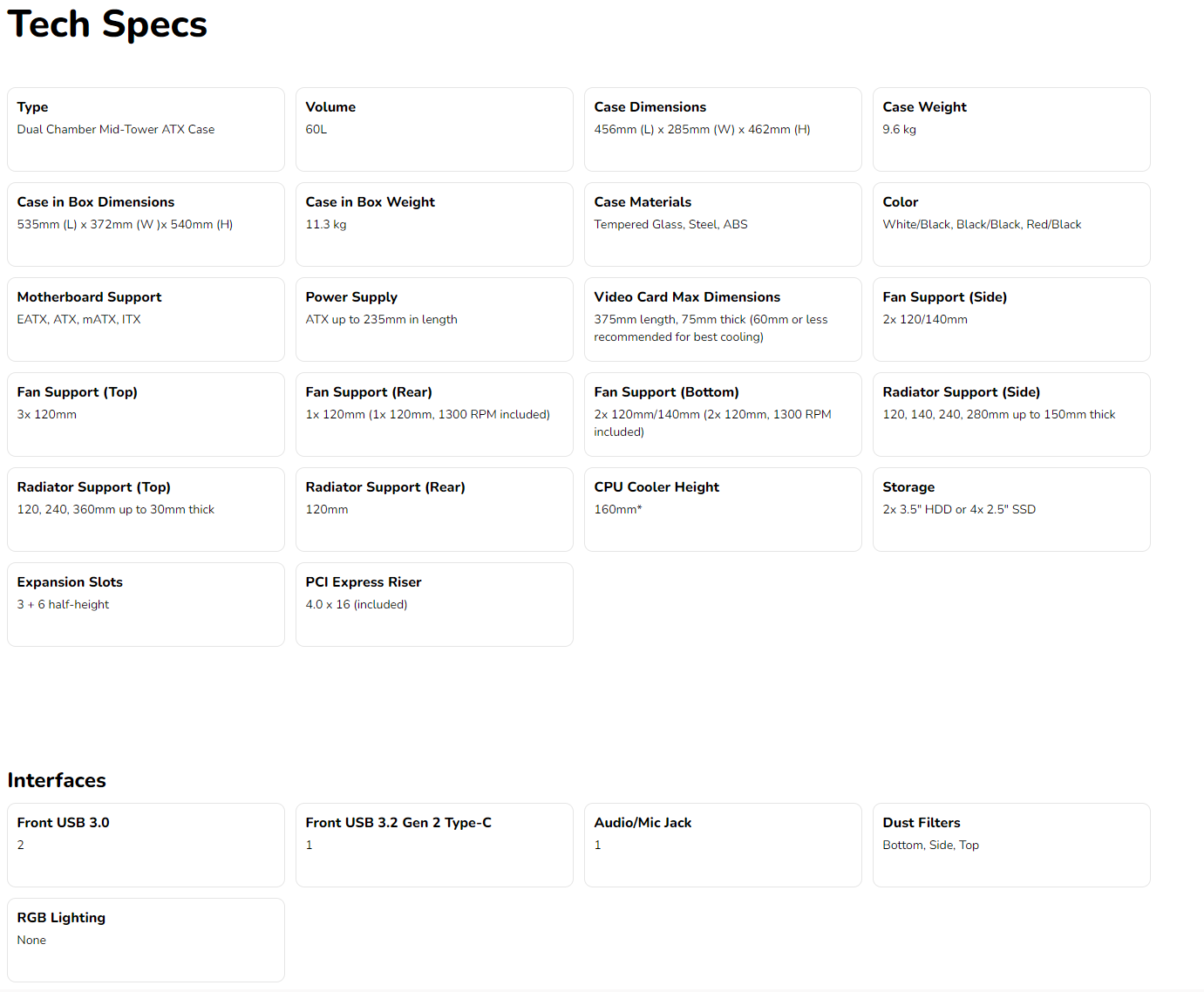Click the Type specification card

click(146, 129)
